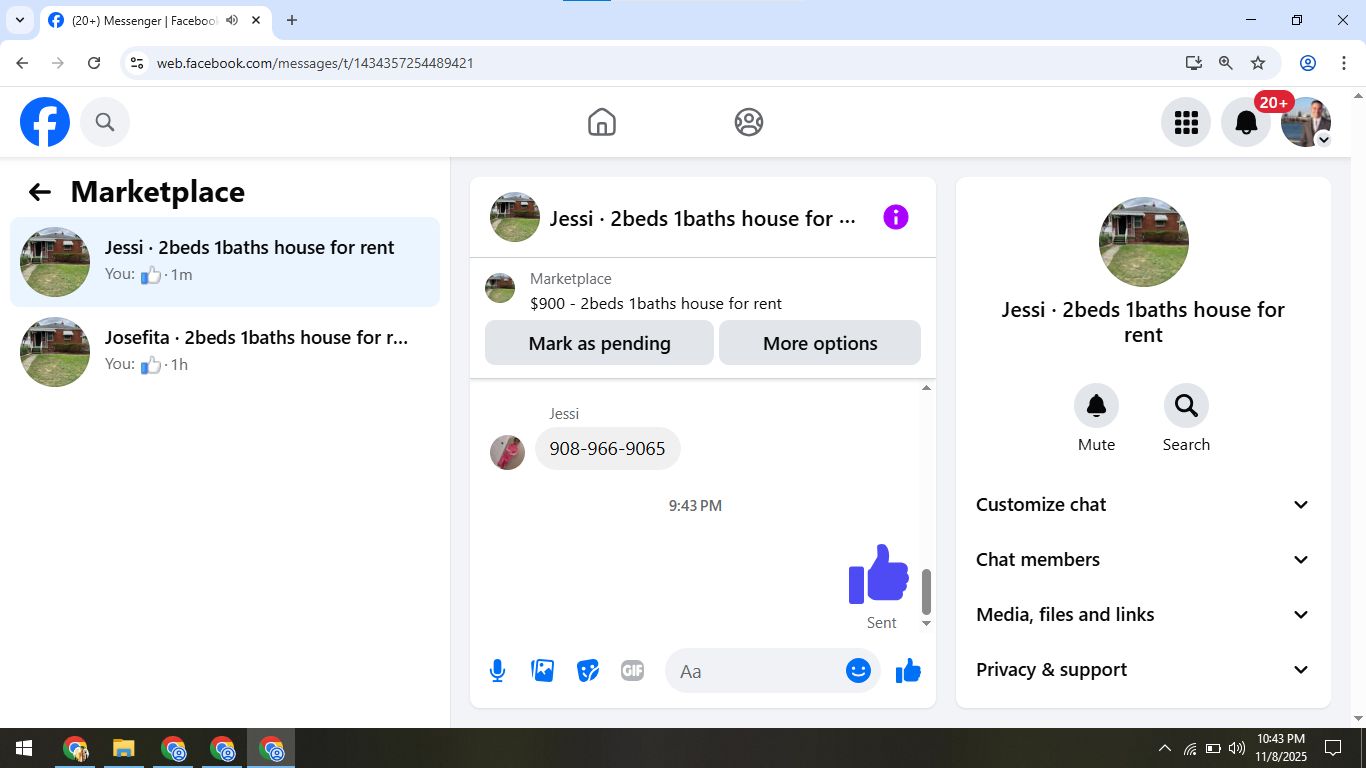Screen dimensions: 1366x768
Task: Expand Chat members section
Action: click(1143, 560)
